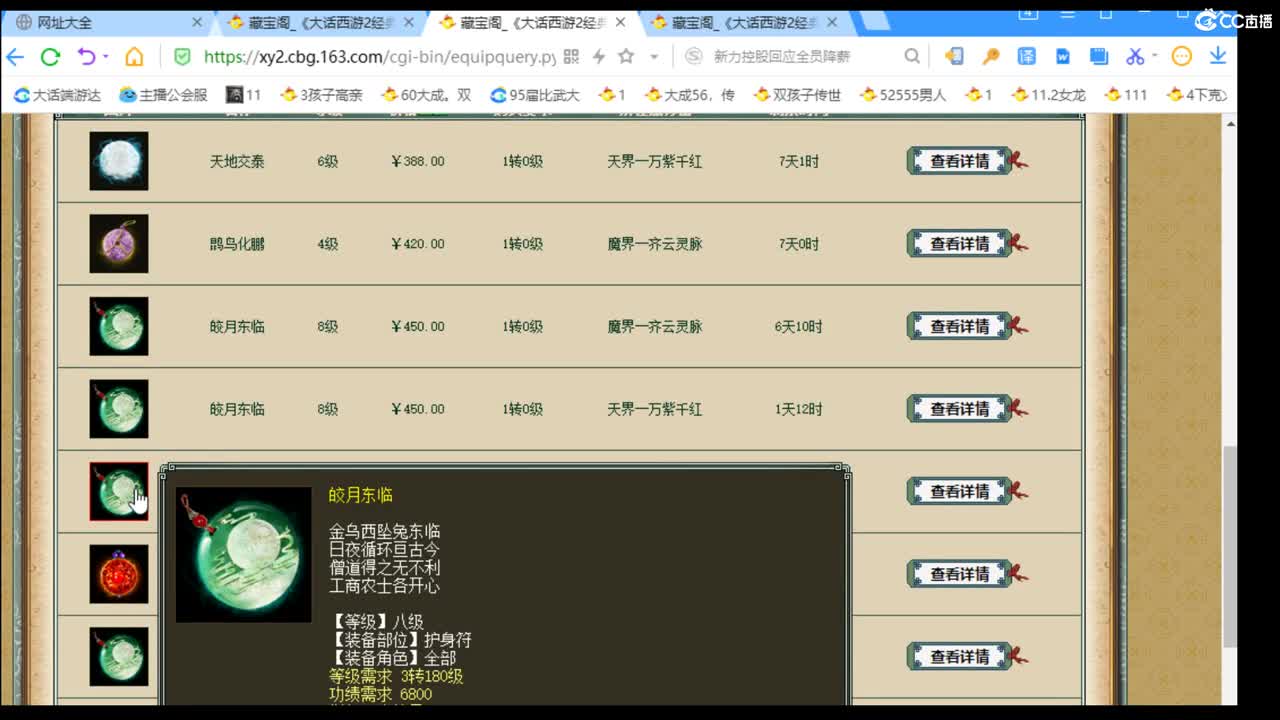View details for 皎月东临 6天10时 item

click(x=960, y=327)
